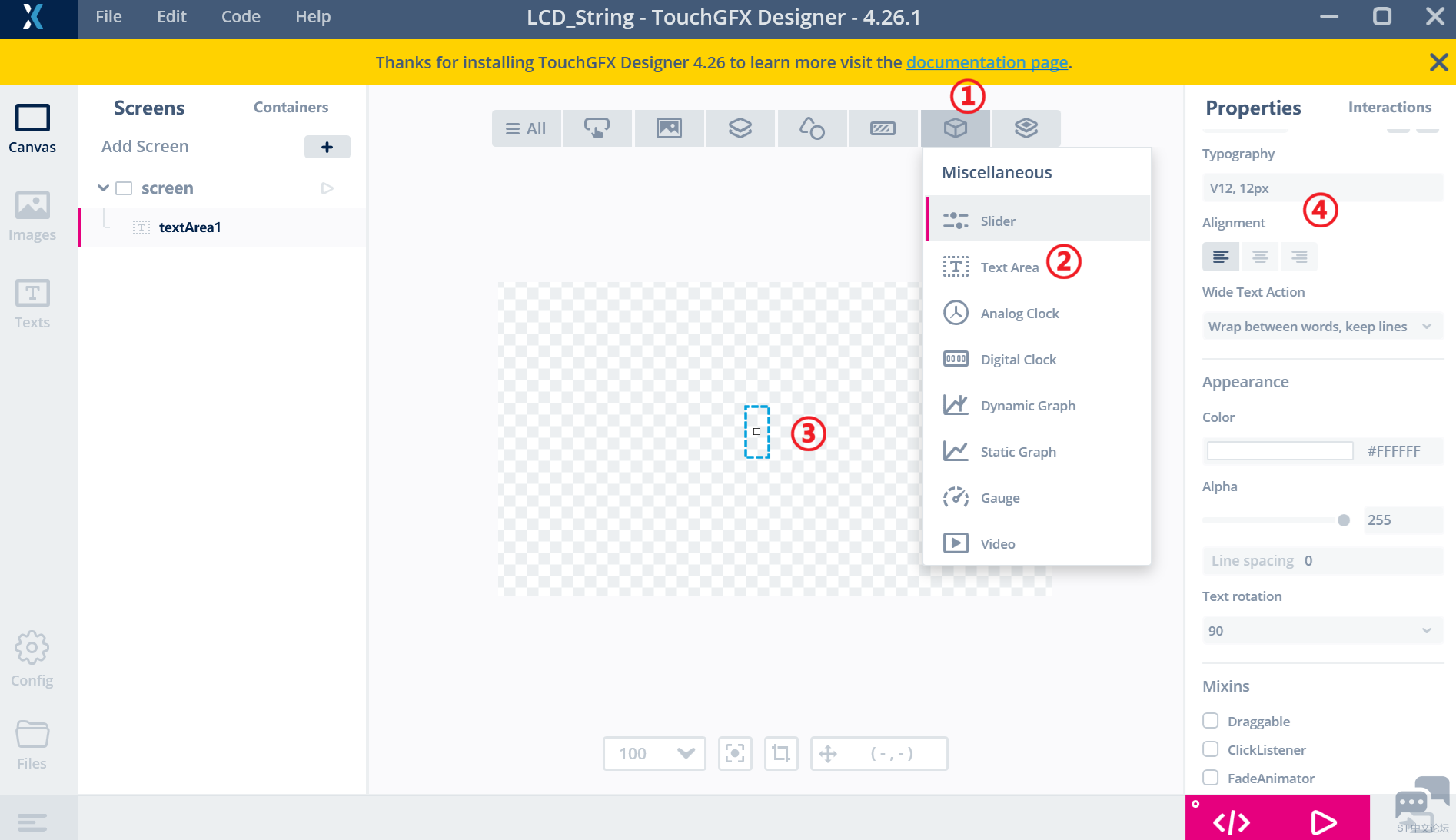Click the Alpha slider handle

(1344, 520)
